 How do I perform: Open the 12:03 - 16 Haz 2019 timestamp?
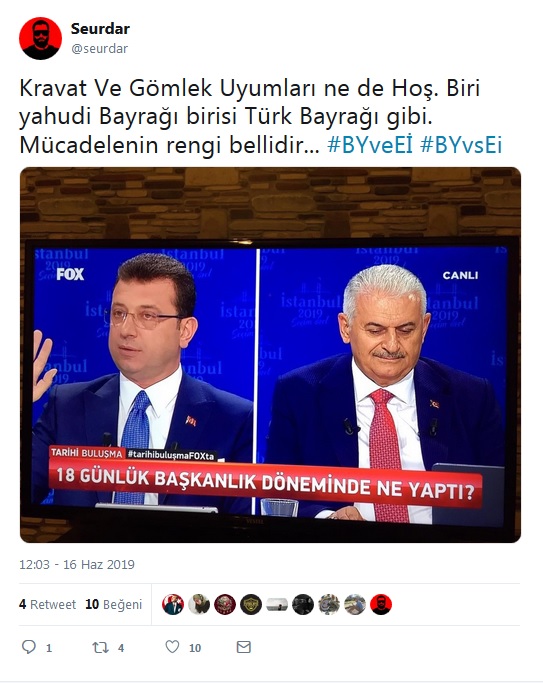[x=77, y=565]
